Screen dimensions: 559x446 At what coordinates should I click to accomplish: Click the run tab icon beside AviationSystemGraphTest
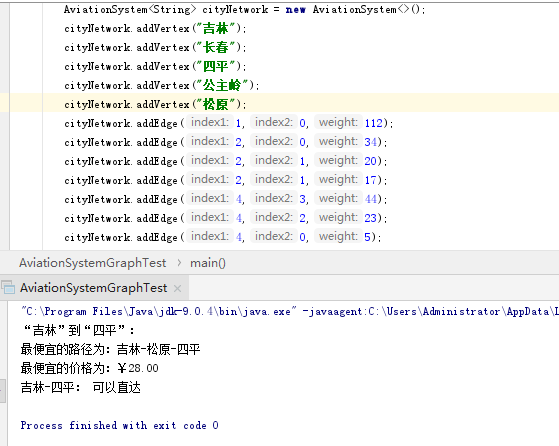click(x=8, y=287)
